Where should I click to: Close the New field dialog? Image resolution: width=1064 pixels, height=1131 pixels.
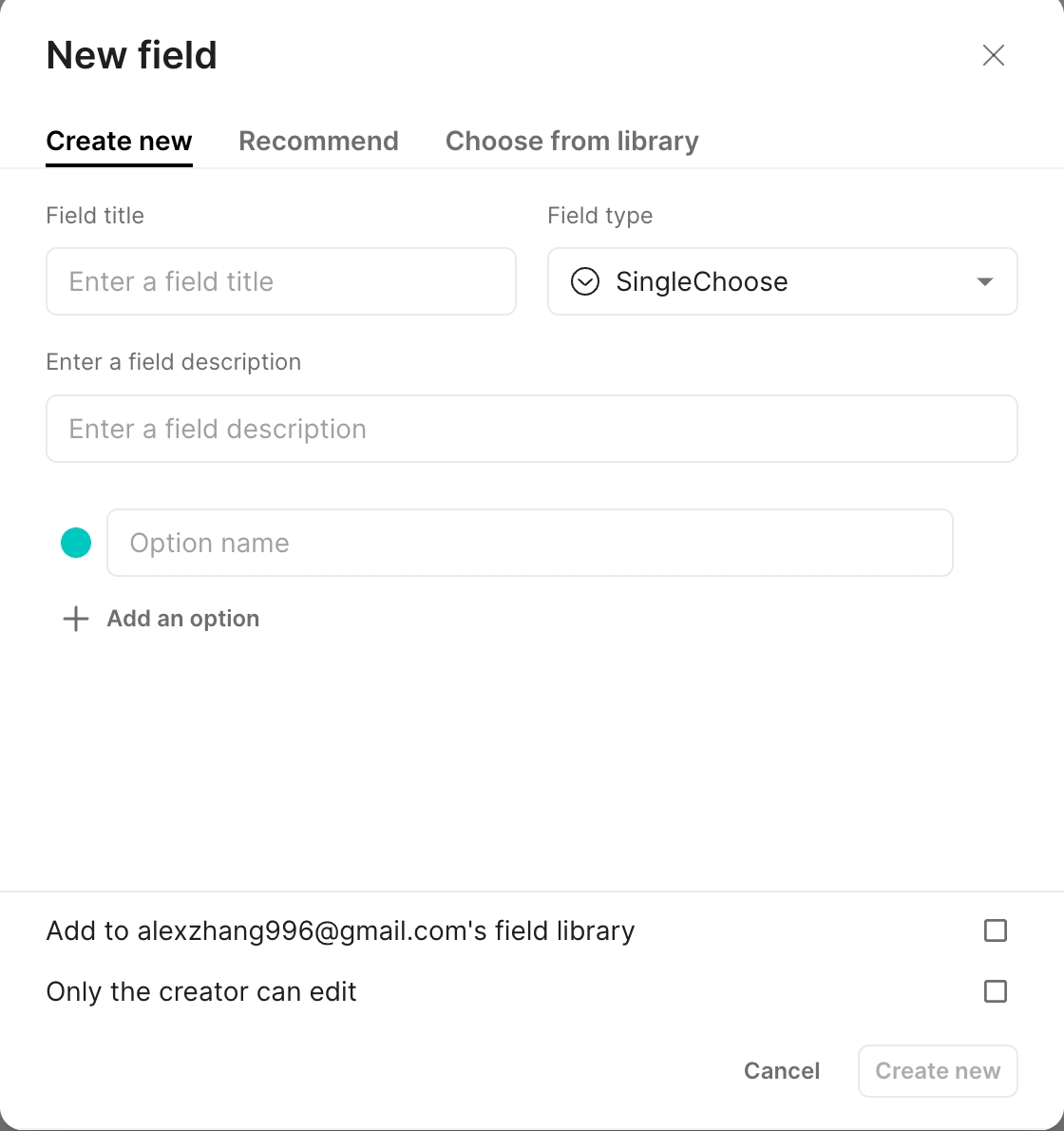click(x=994, y=55)
